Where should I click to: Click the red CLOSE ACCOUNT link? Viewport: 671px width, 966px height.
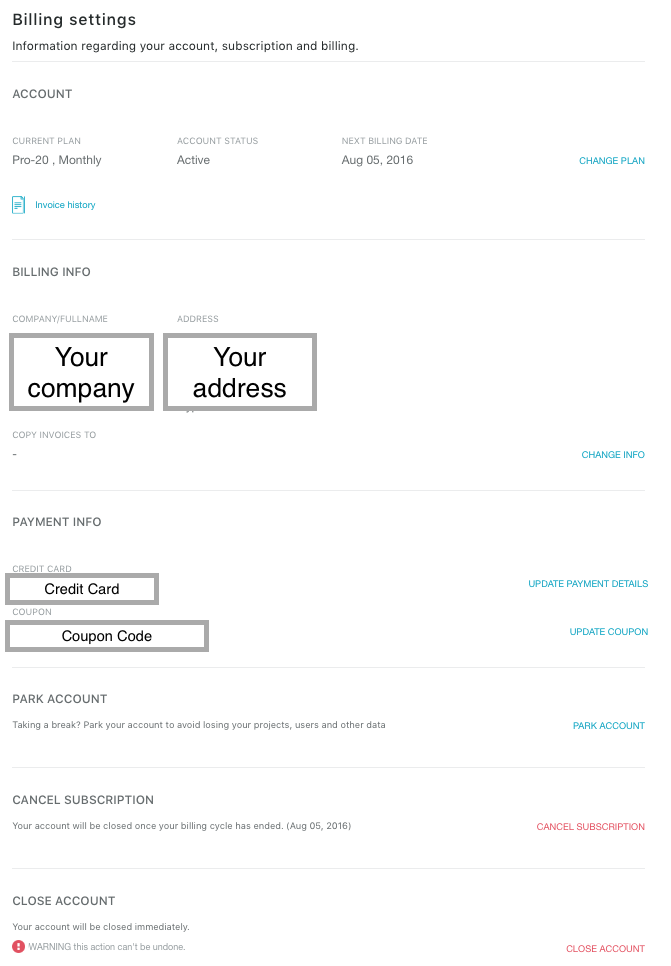coord(605,949)
